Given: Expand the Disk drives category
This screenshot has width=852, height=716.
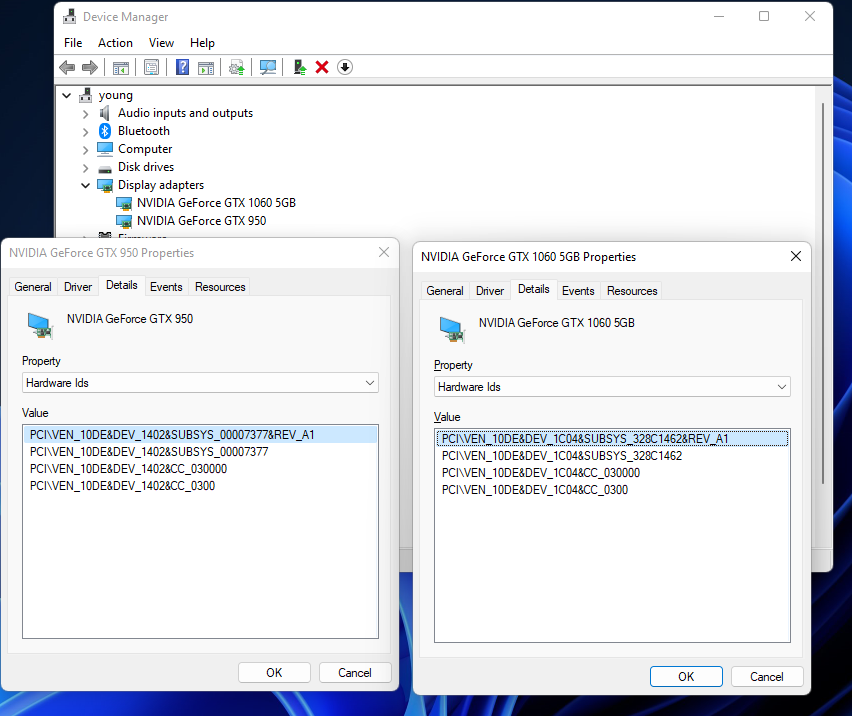Looking at the screenshot, I should (x=85, y=168).
